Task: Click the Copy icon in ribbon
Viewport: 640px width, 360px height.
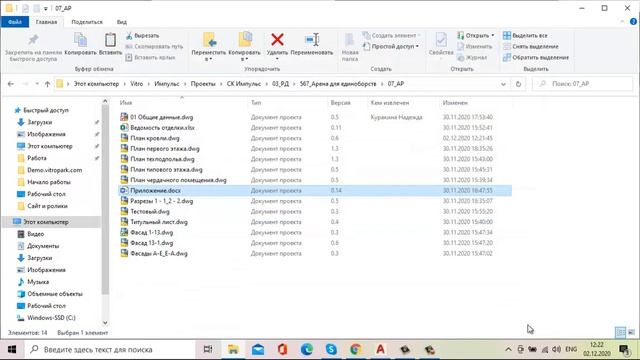Action: (80, 40)
